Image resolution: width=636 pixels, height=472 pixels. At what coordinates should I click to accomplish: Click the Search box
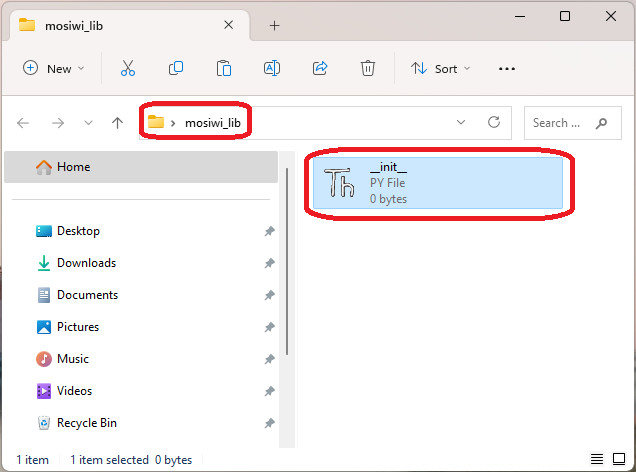(x=572, y=123)
